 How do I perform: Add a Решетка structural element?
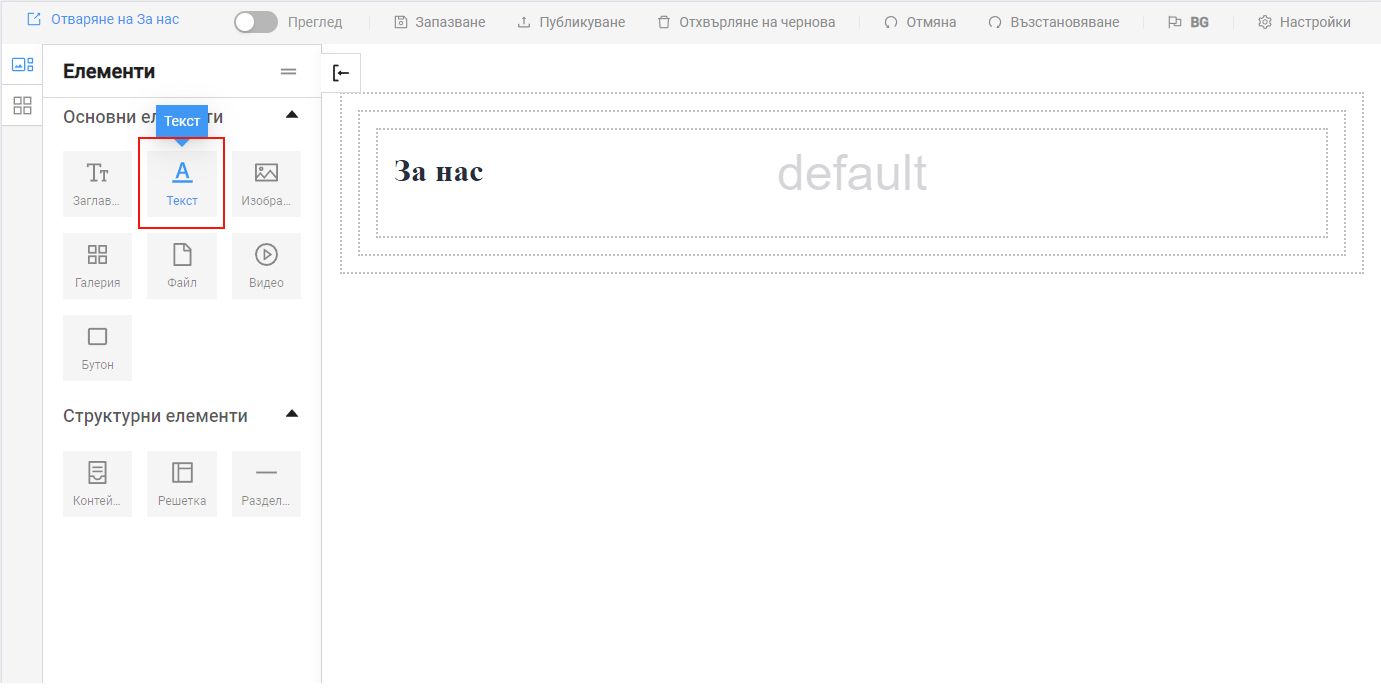coord(182,483)
